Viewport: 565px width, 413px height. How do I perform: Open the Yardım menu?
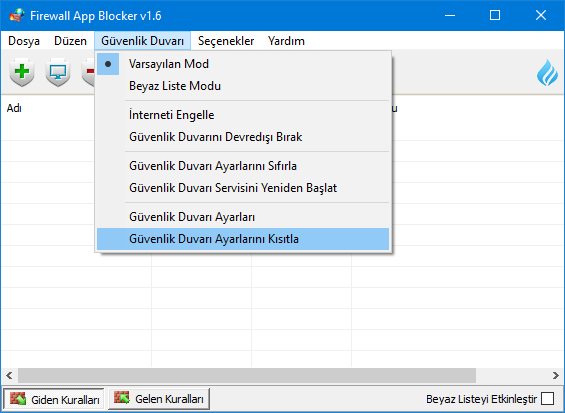coord(286,41)
